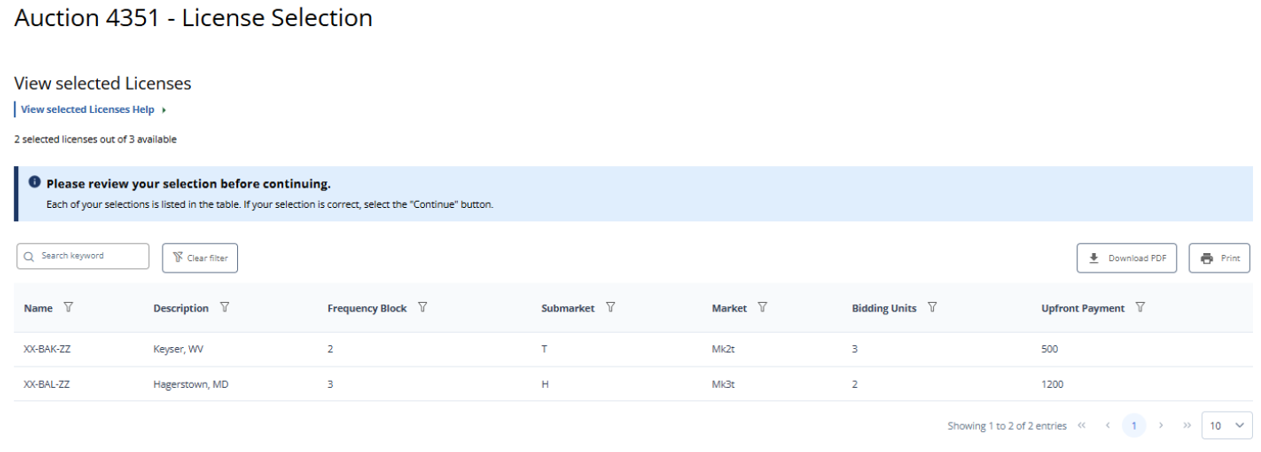Click the info icon in review banner
Image resolution: width=1261 pixels, height=452 pixels.
34,183
